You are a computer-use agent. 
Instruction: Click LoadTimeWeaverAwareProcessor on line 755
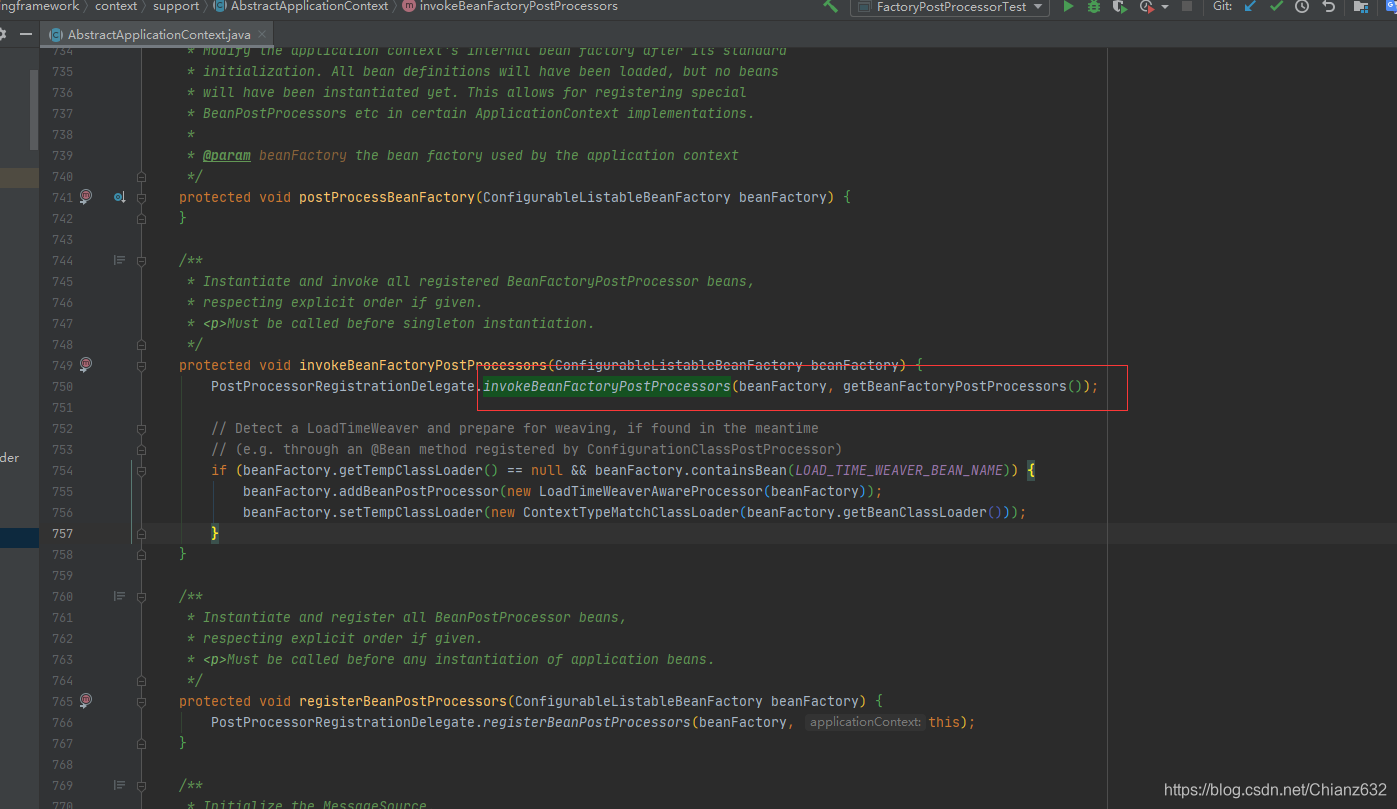coord(651,491)
